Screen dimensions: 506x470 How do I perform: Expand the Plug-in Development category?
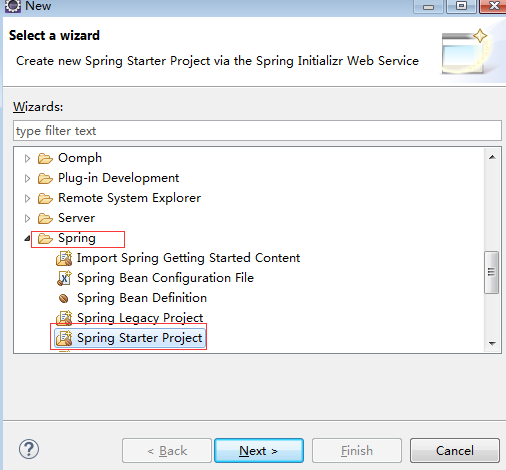click(x=27, y=178)
